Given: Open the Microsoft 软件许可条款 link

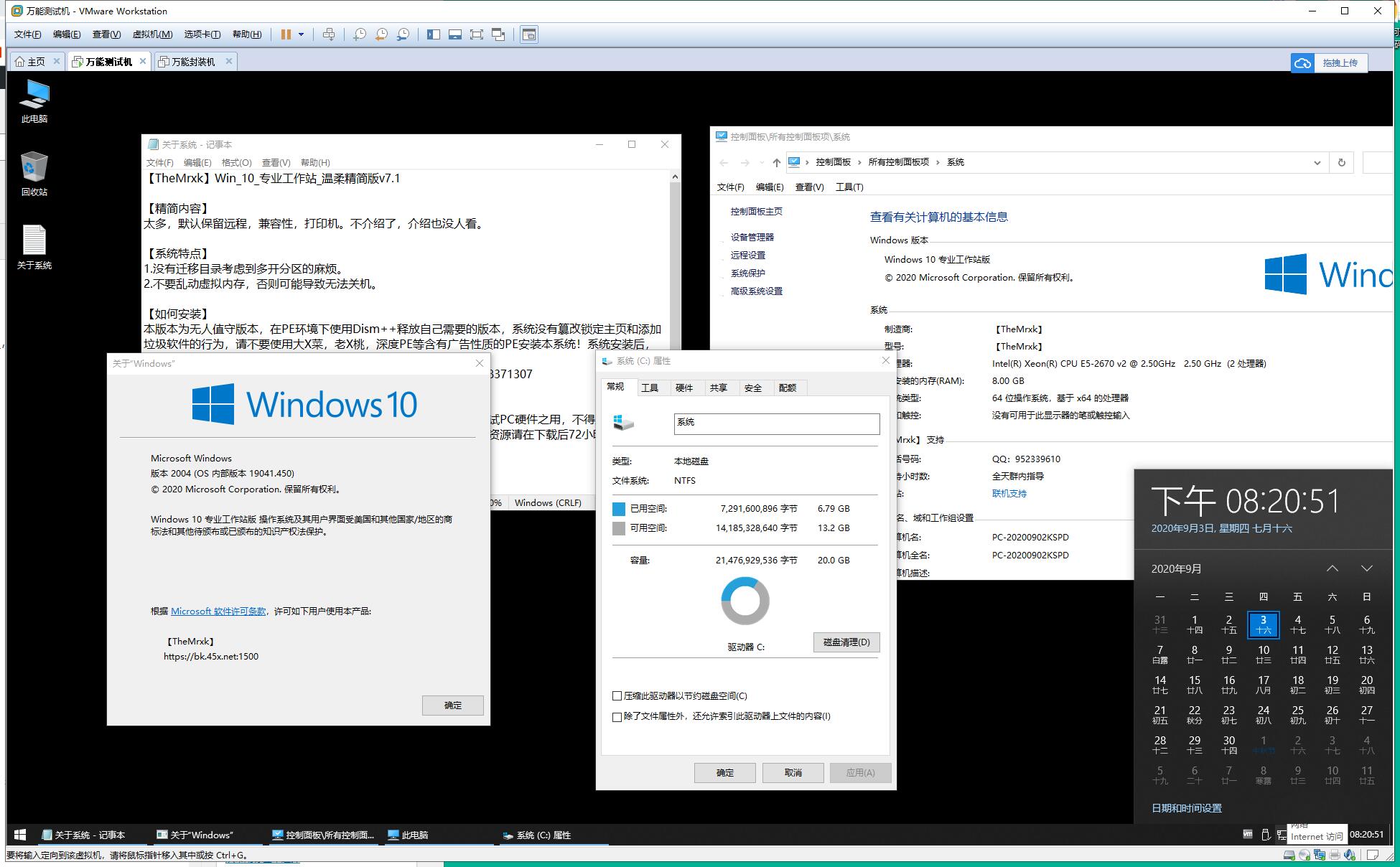Looking at the screenshot, I should click(218, 611).
